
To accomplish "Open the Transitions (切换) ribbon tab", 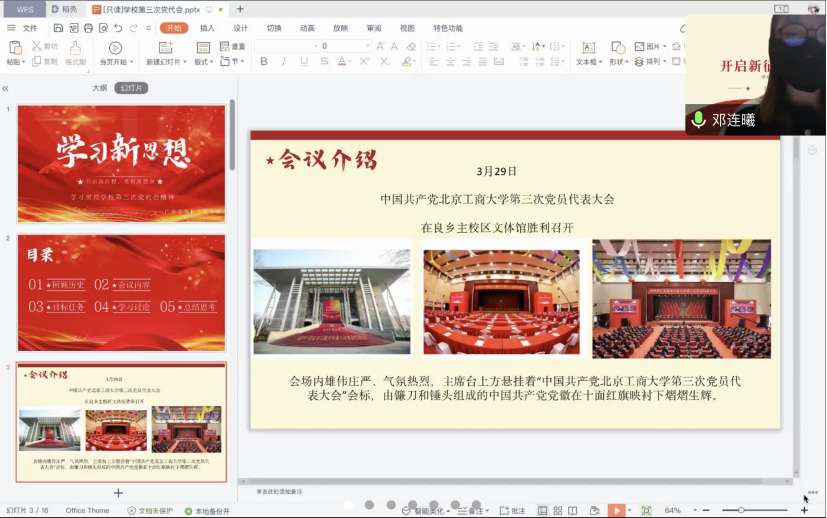I will [274, 28].
